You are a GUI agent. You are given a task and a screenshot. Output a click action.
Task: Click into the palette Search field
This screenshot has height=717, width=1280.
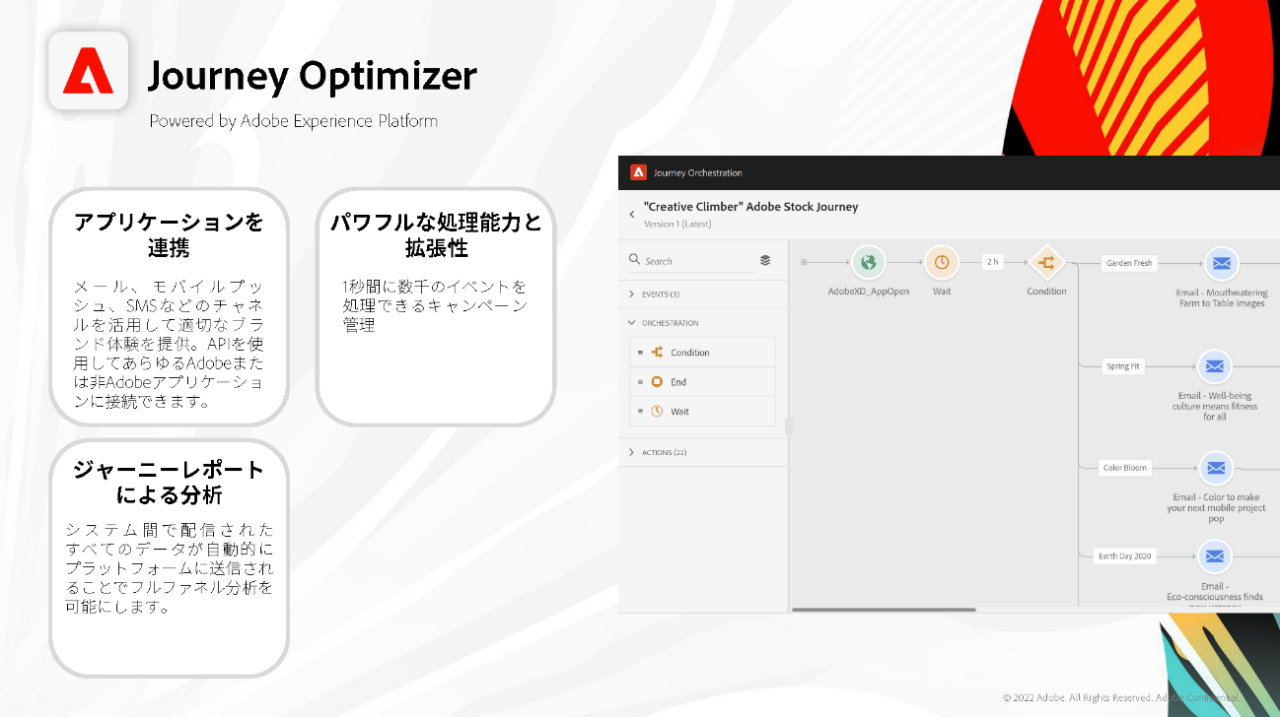(x=695, y=261)
